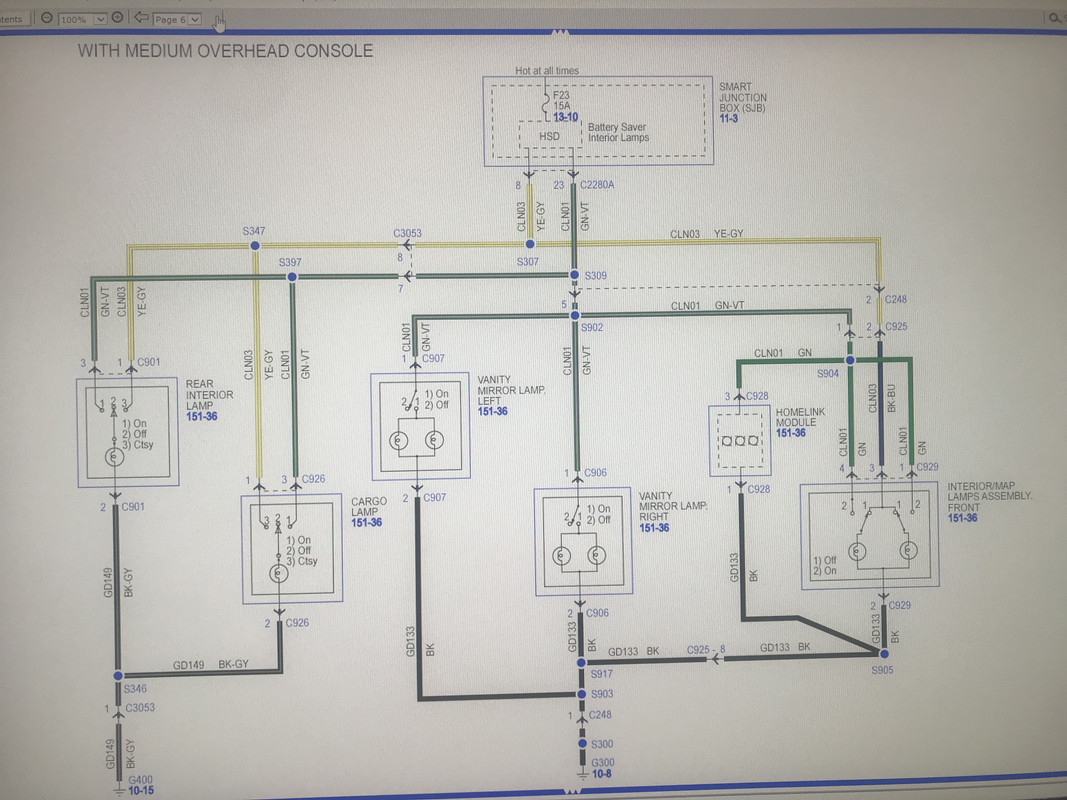Click the S904 splice label

click(x=827, y=373)
